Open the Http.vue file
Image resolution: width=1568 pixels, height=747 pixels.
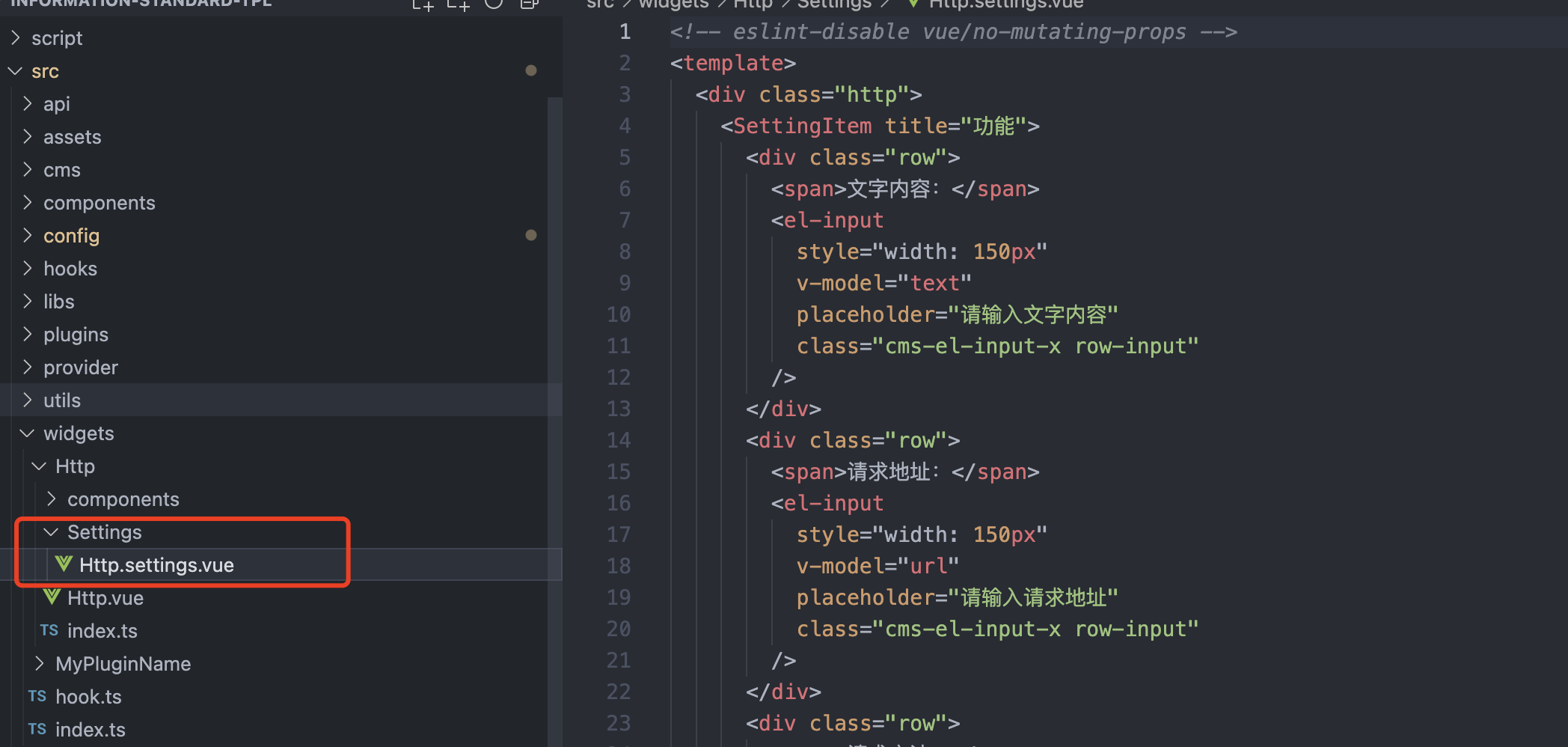click(x=105, y=598)
